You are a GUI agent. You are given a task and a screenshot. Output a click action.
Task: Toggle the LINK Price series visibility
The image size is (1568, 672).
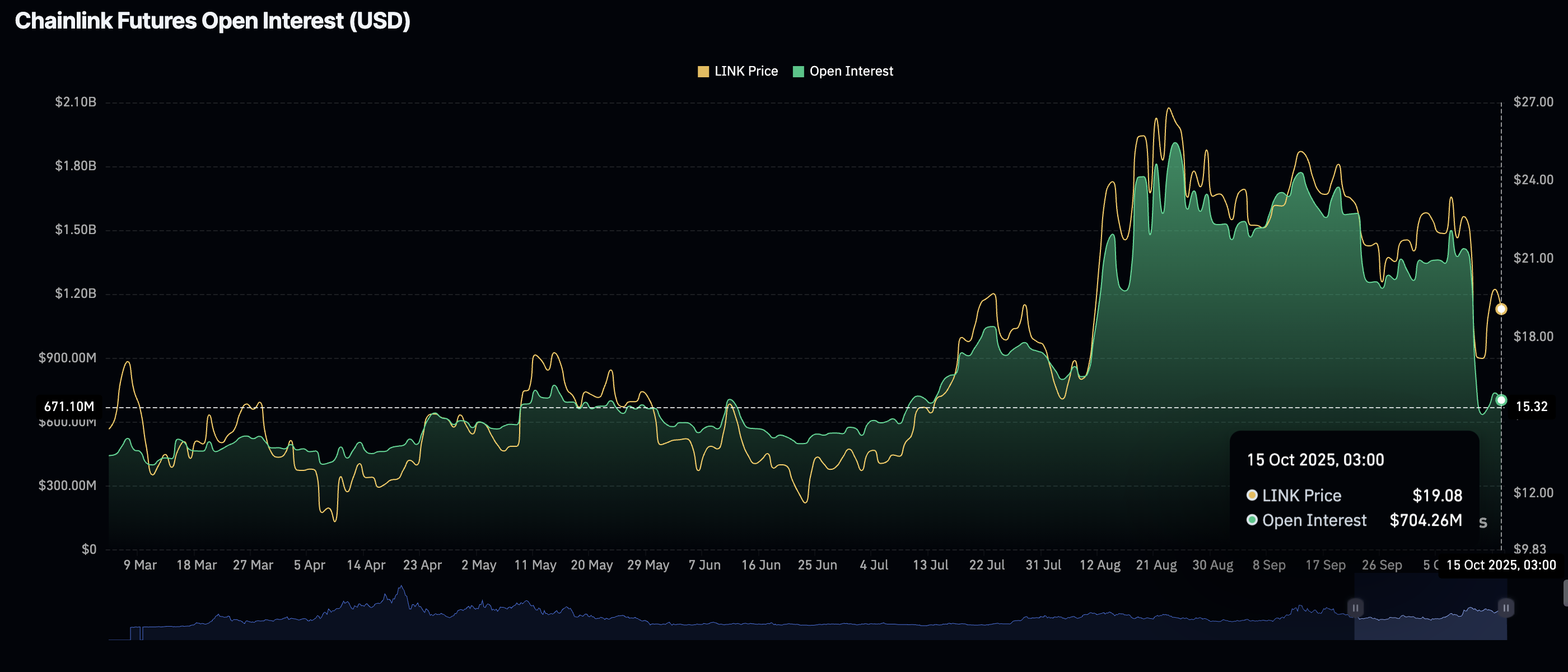[738, 71]
